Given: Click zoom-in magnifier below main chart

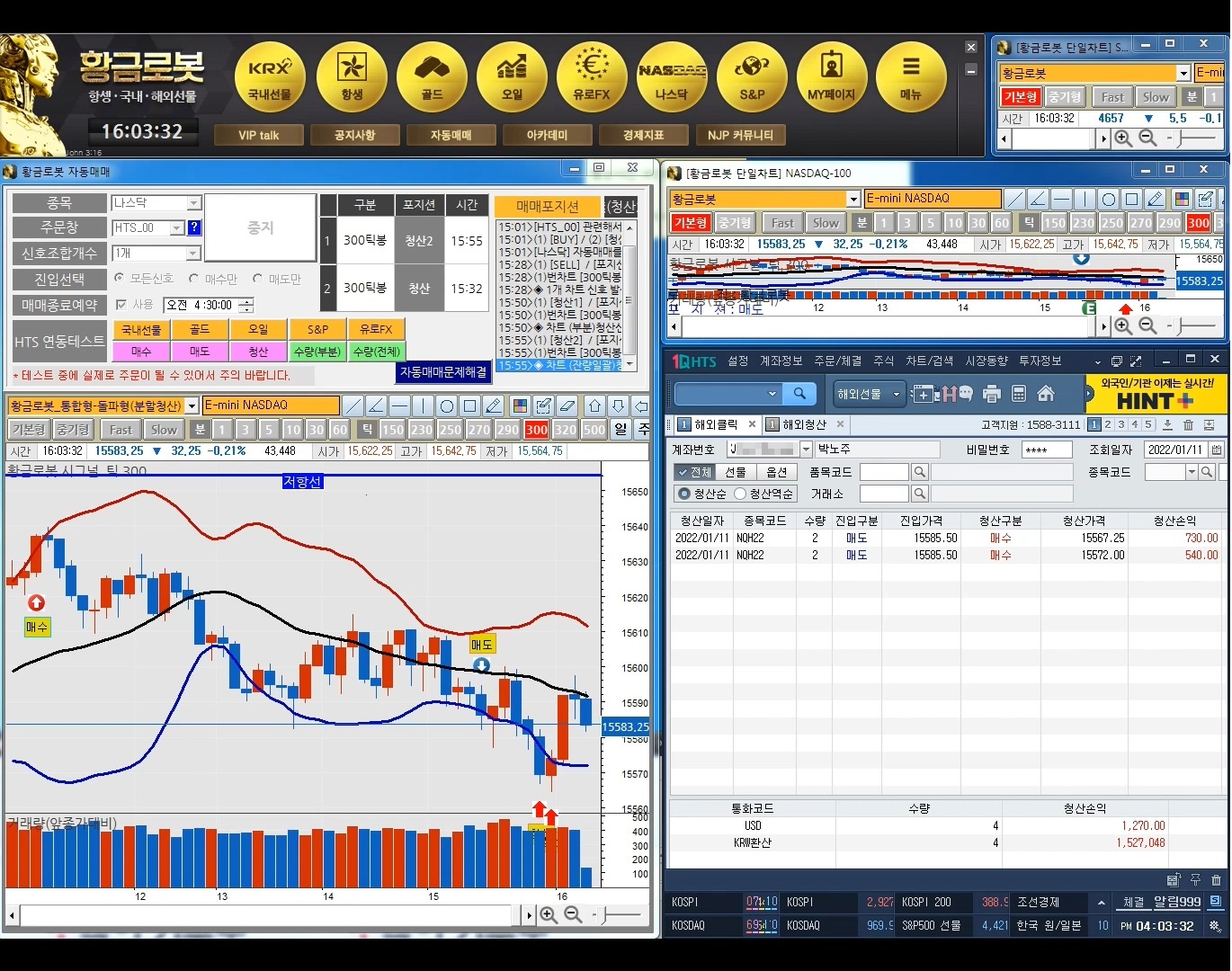Looking at the screenshot, I should coord(548,914).
